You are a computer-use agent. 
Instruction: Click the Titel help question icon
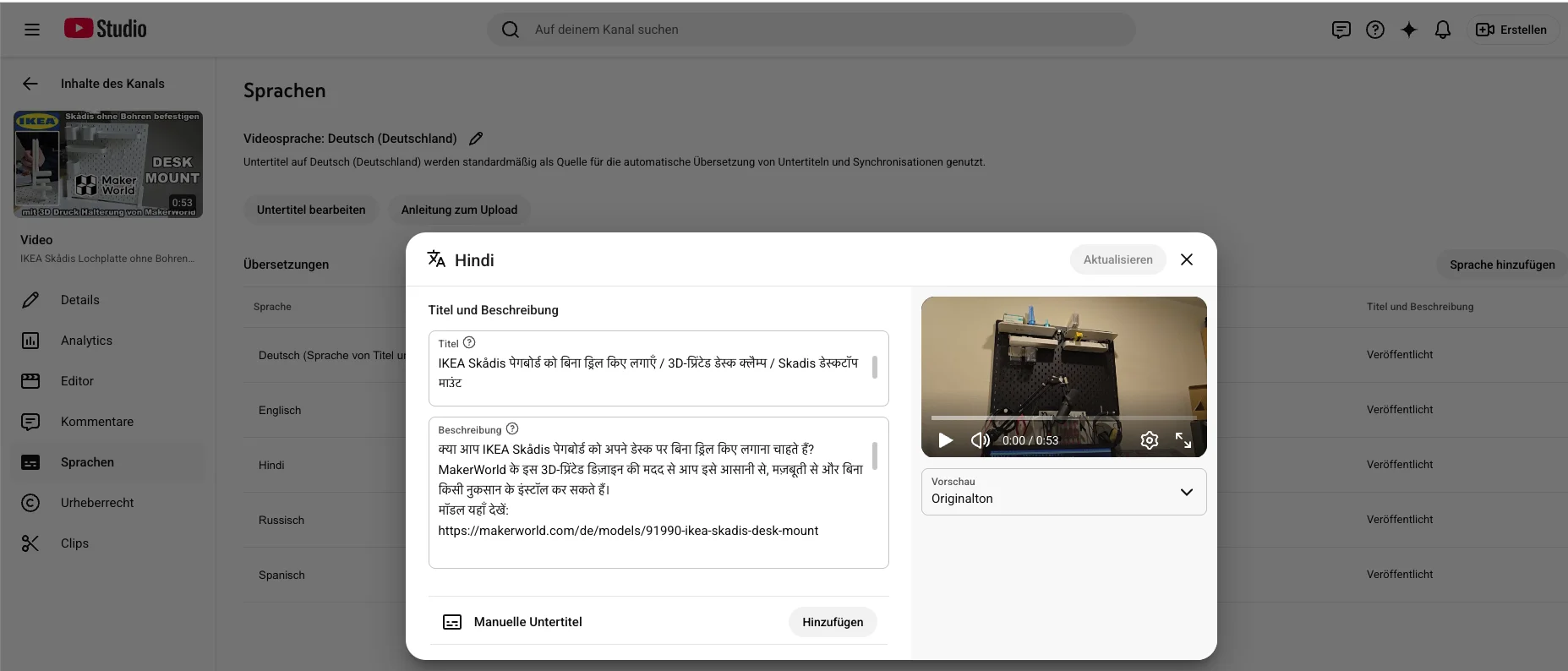tap(469, 342)
